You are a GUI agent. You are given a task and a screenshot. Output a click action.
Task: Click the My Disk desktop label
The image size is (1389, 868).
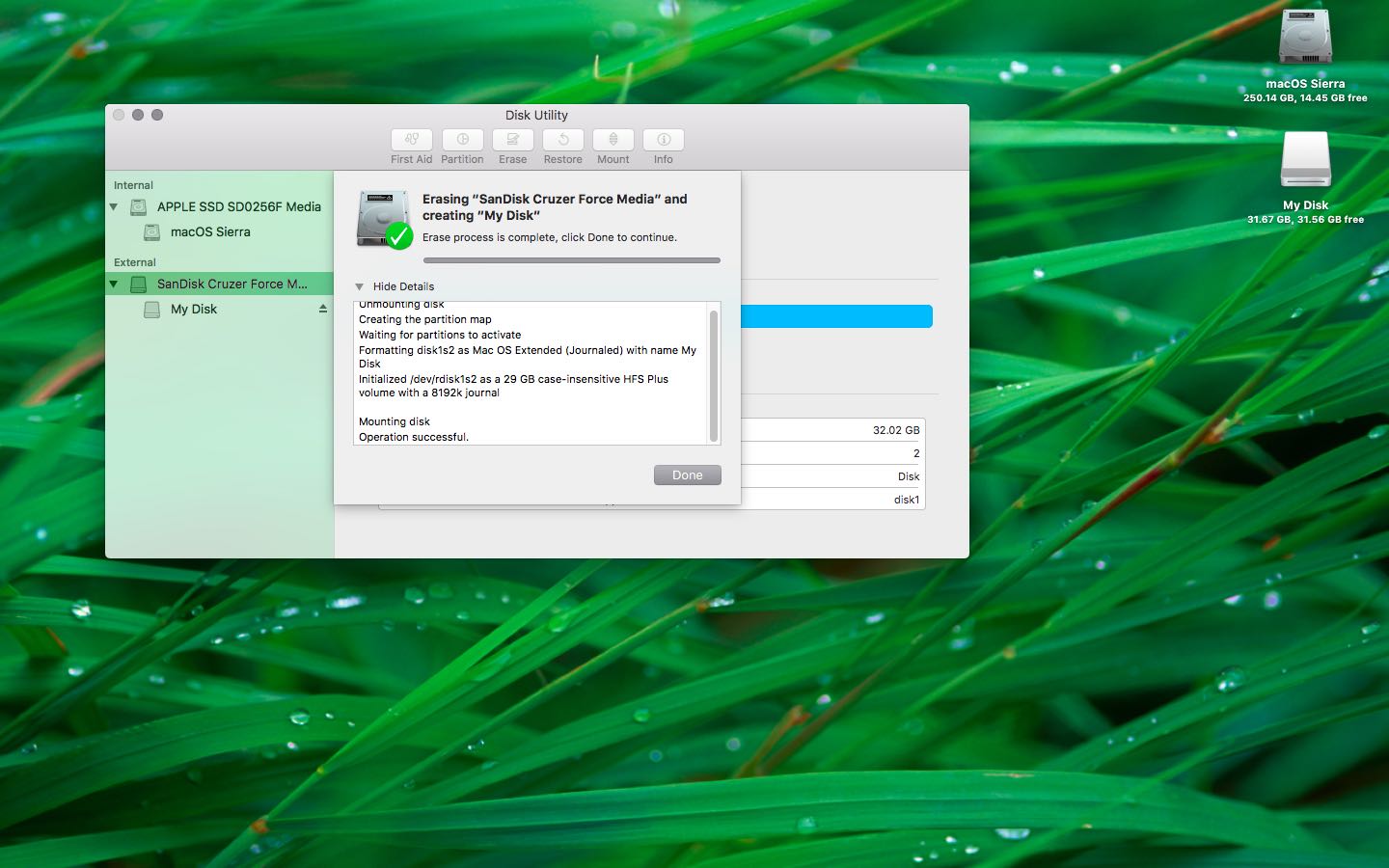click(1305, 205)
